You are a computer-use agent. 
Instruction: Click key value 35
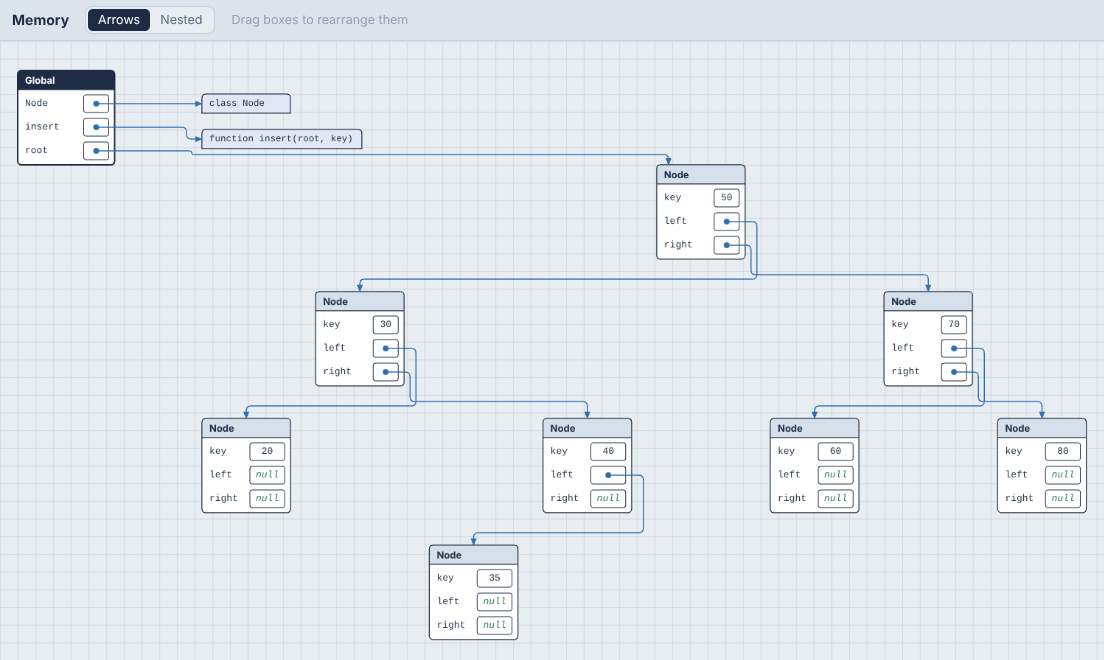[x=494, y=578]
